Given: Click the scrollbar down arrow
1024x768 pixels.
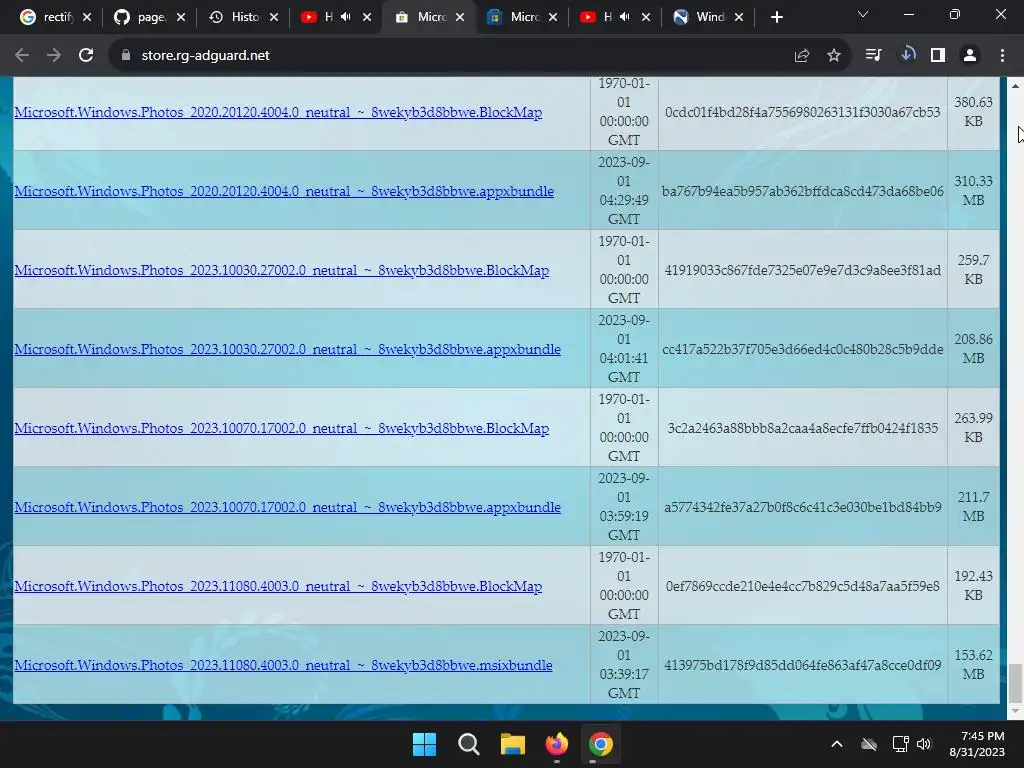Looking at the screenshot, I should 1014,712.
